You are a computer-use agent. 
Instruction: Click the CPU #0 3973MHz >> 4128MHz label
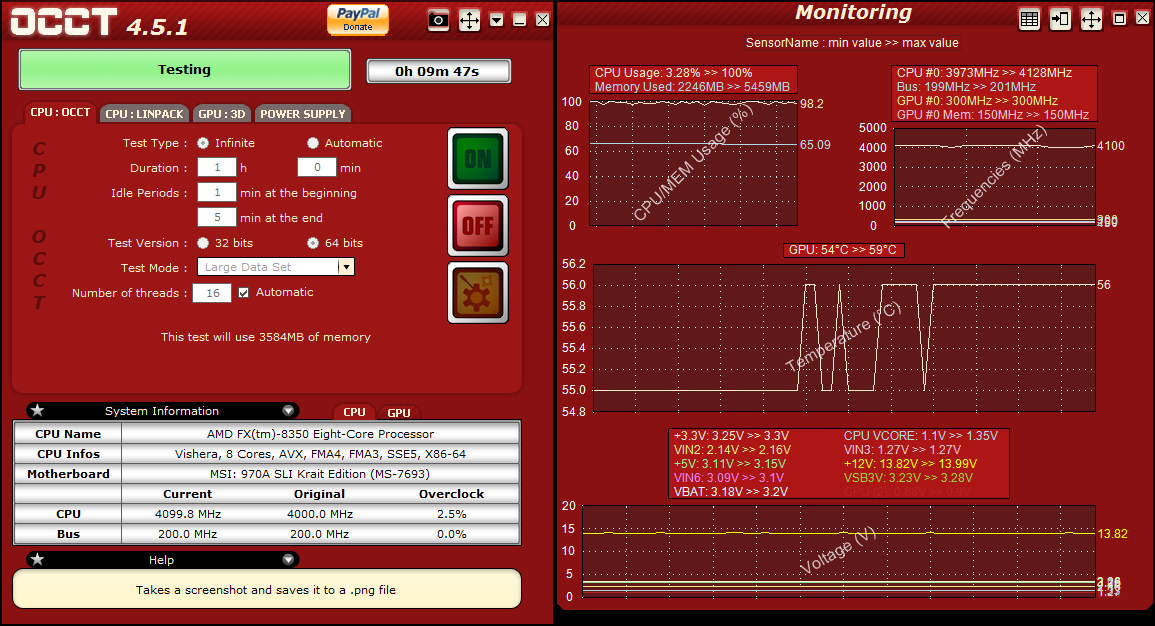(x=984, y=73)
